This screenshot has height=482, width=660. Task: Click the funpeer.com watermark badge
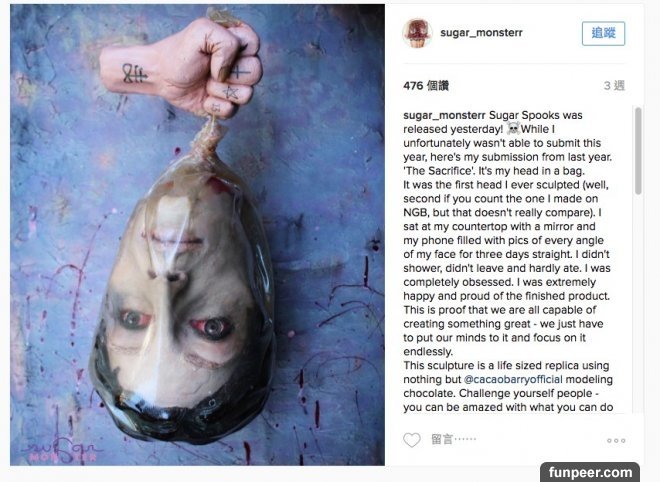590,472
